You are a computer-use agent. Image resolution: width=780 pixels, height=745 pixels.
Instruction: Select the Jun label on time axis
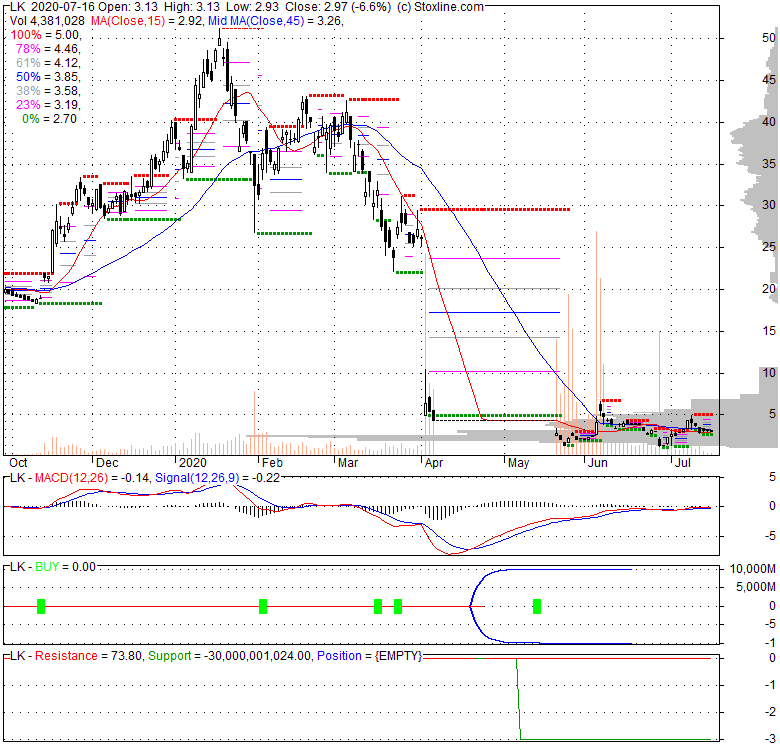click(596, 463)
